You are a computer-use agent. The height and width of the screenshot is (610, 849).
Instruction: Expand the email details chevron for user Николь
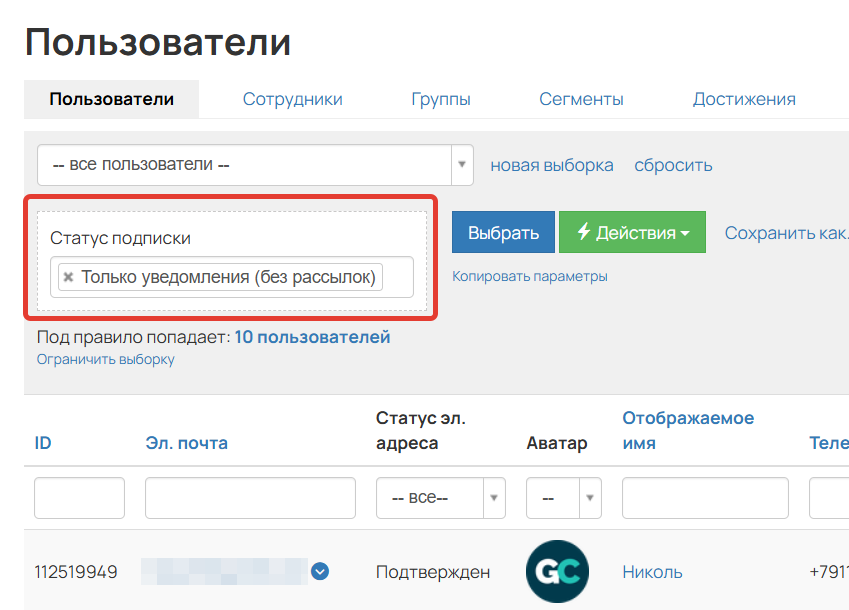[319, 571]
